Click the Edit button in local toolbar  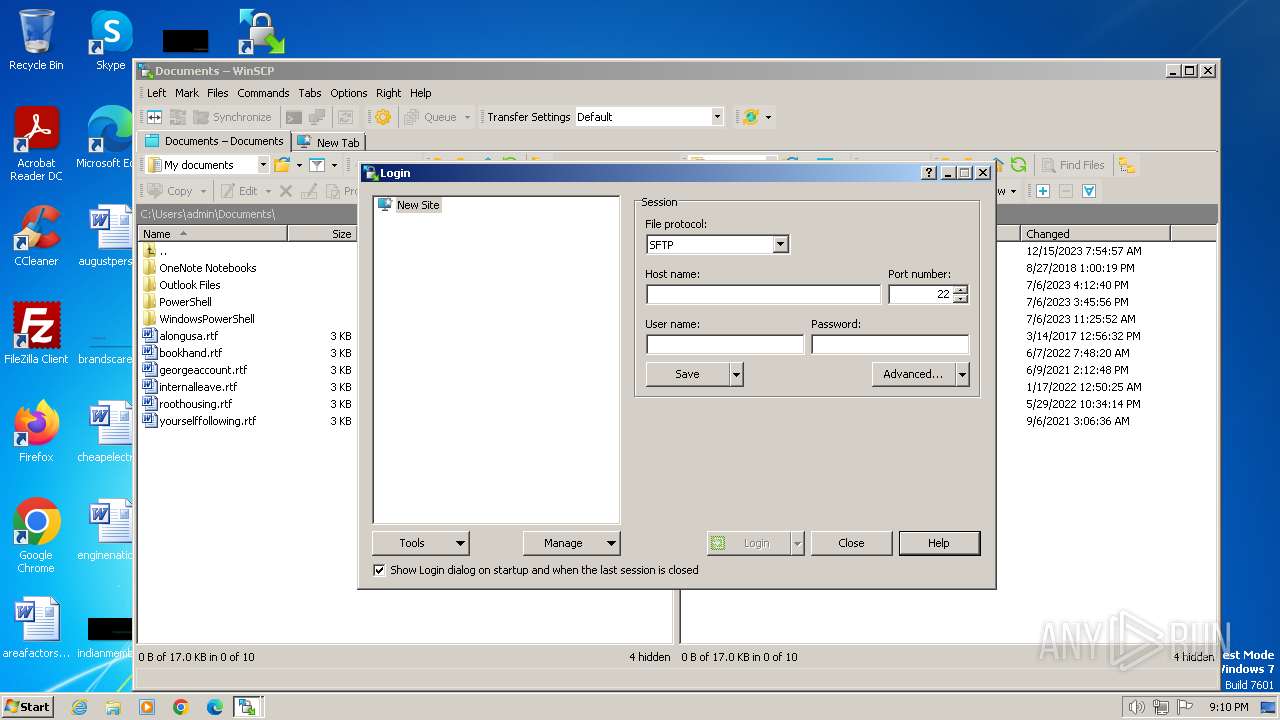coord(239,191)
